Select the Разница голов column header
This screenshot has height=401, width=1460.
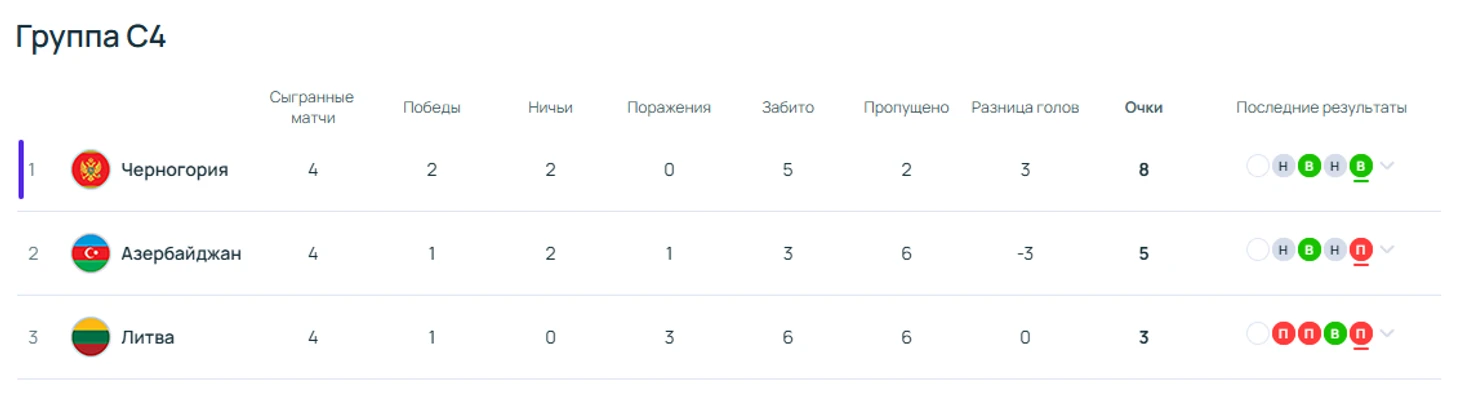click(1025, 108)
